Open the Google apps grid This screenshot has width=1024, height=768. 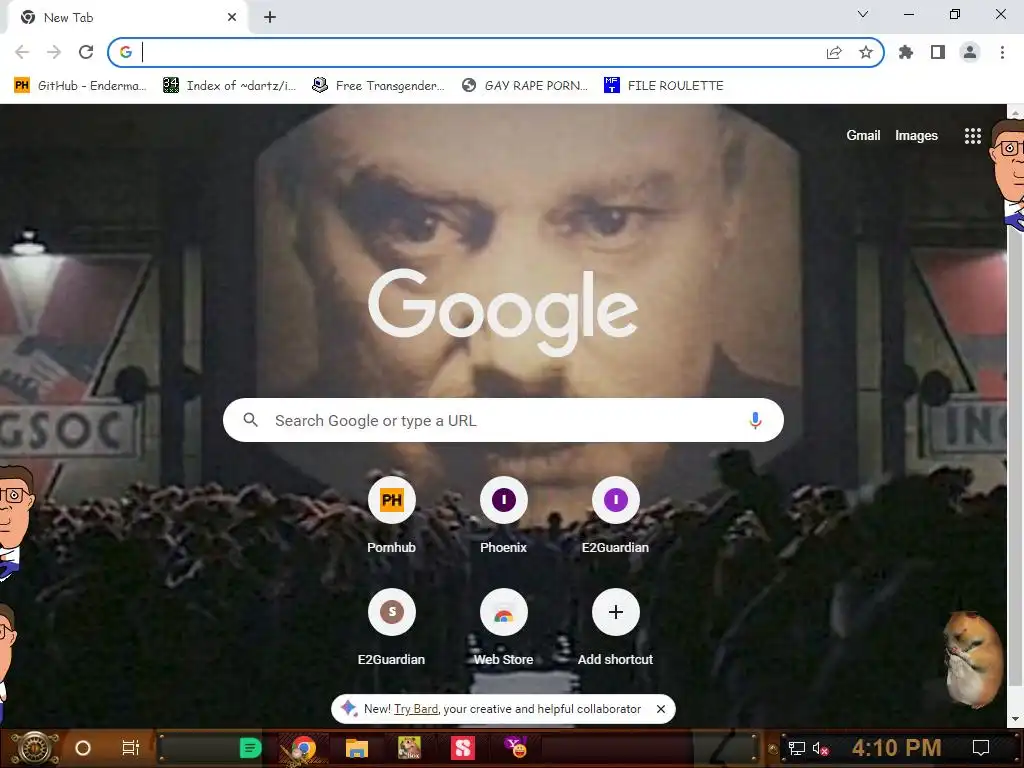tap(972, 136)
